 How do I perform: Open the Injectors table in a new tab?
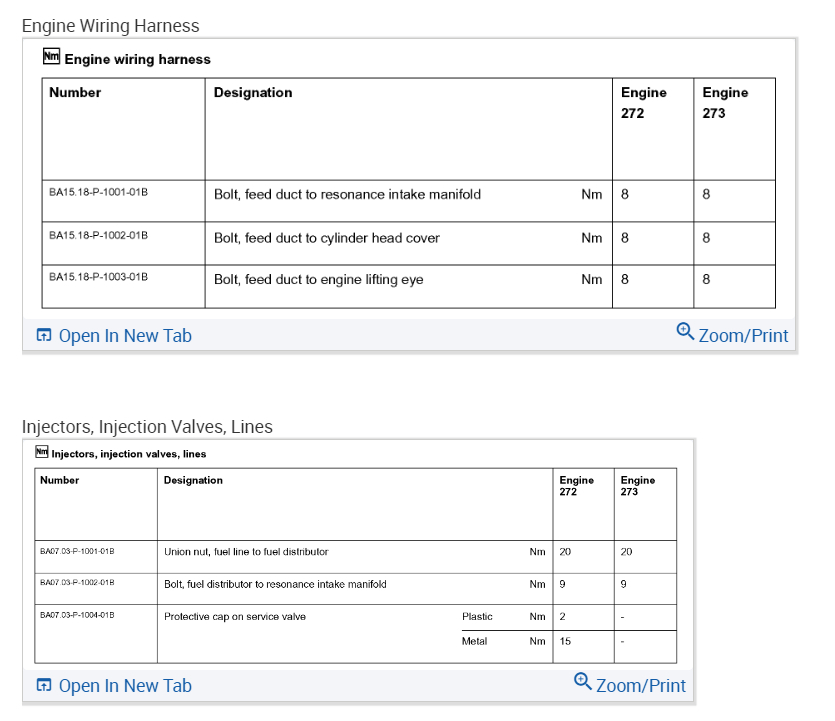tap(124, 686)
